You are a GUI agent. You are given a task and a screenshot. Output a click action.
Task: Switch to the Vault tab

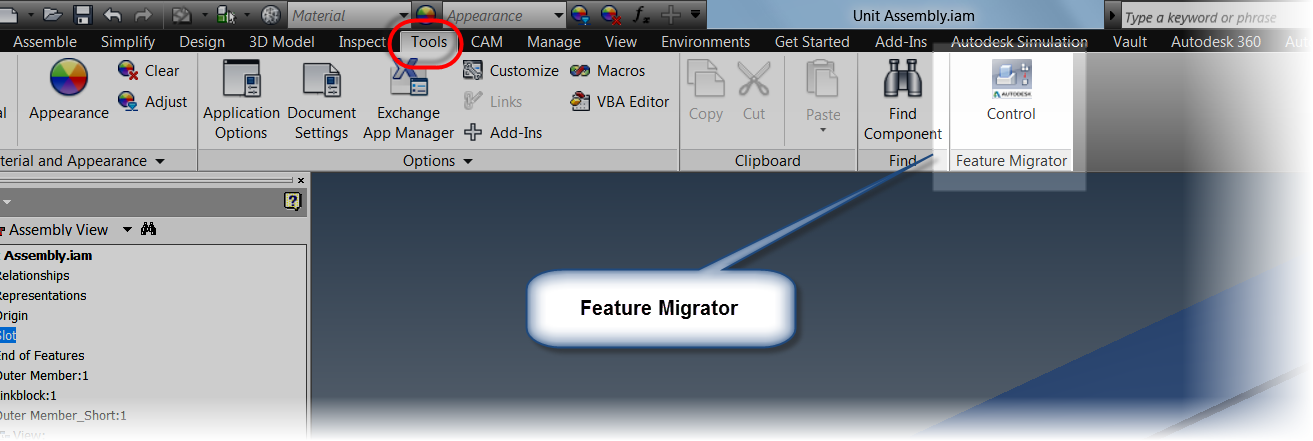pos(1130,42)
